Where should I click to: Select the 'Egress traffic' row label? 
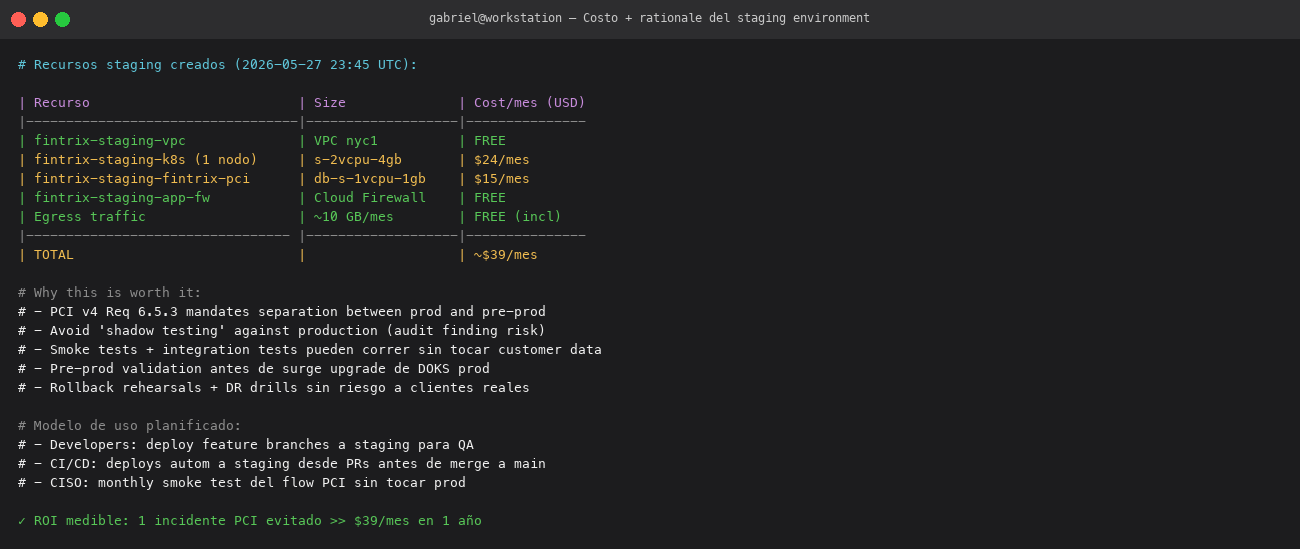tap(90, 217)
